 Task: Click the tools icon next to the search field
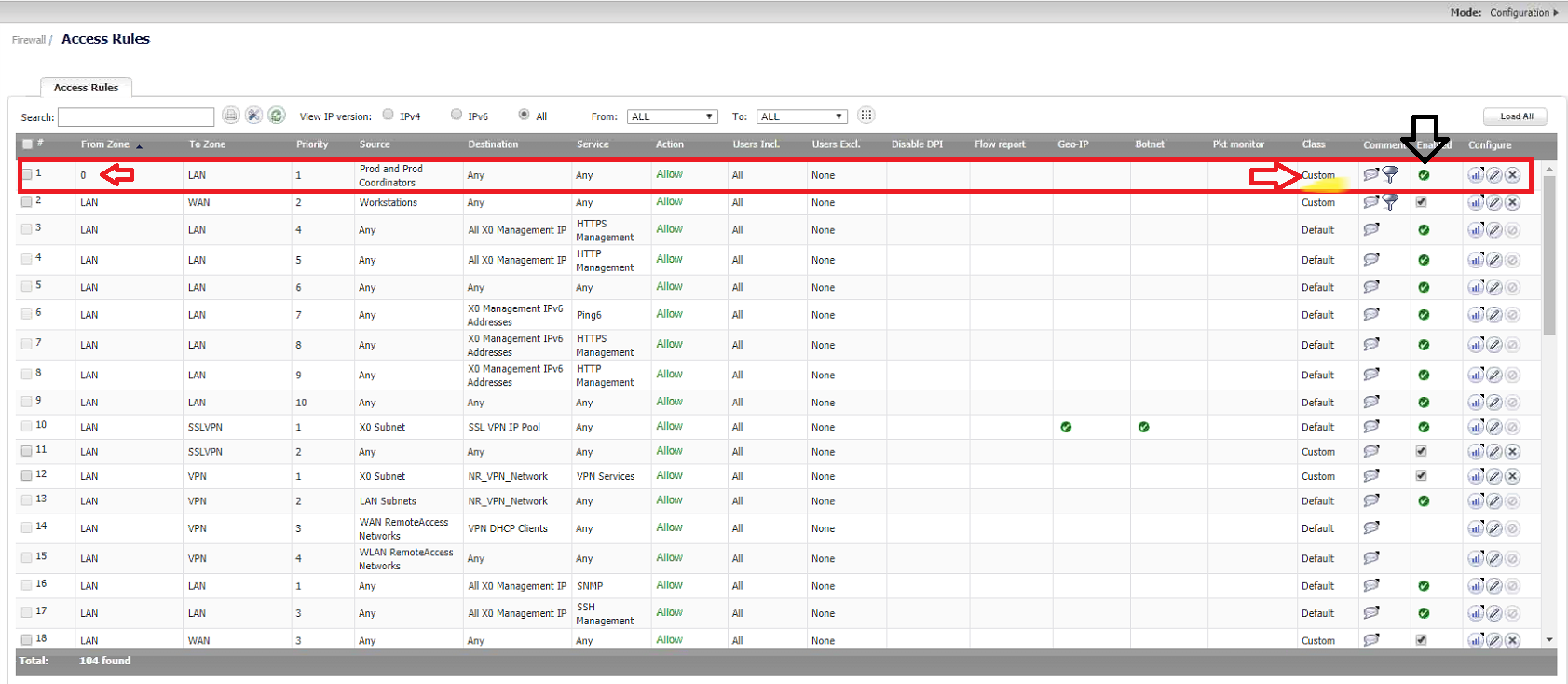tap(253, 116)
